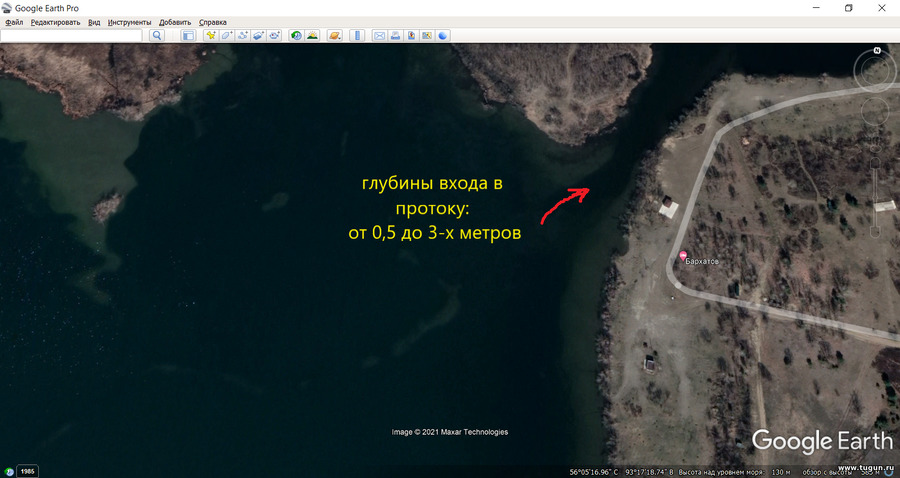Toggle sunlight across the landscape icon

point(312,36)
